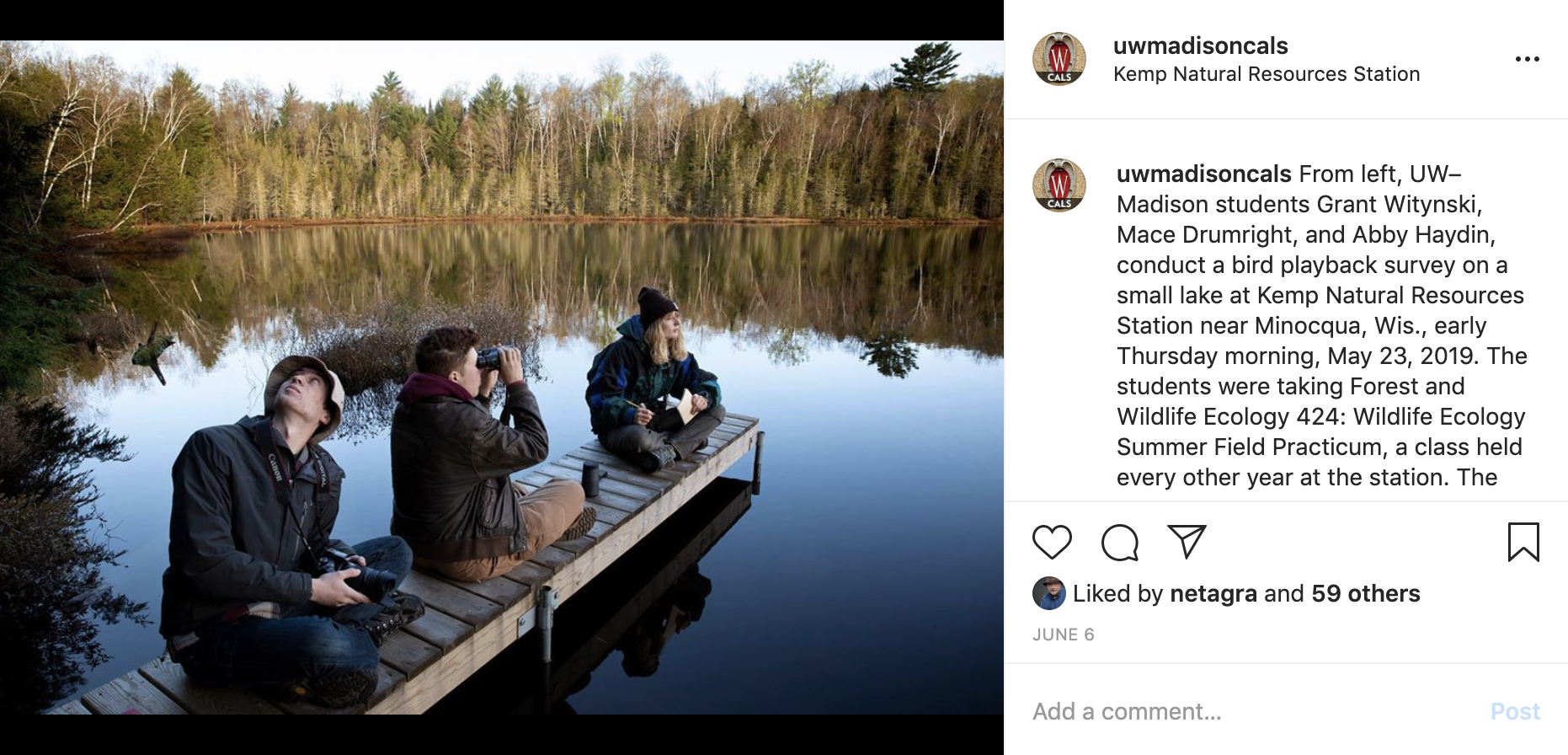Open netagra's small profile picture
1568x755 pixels.
click(x=1048, y=593)
